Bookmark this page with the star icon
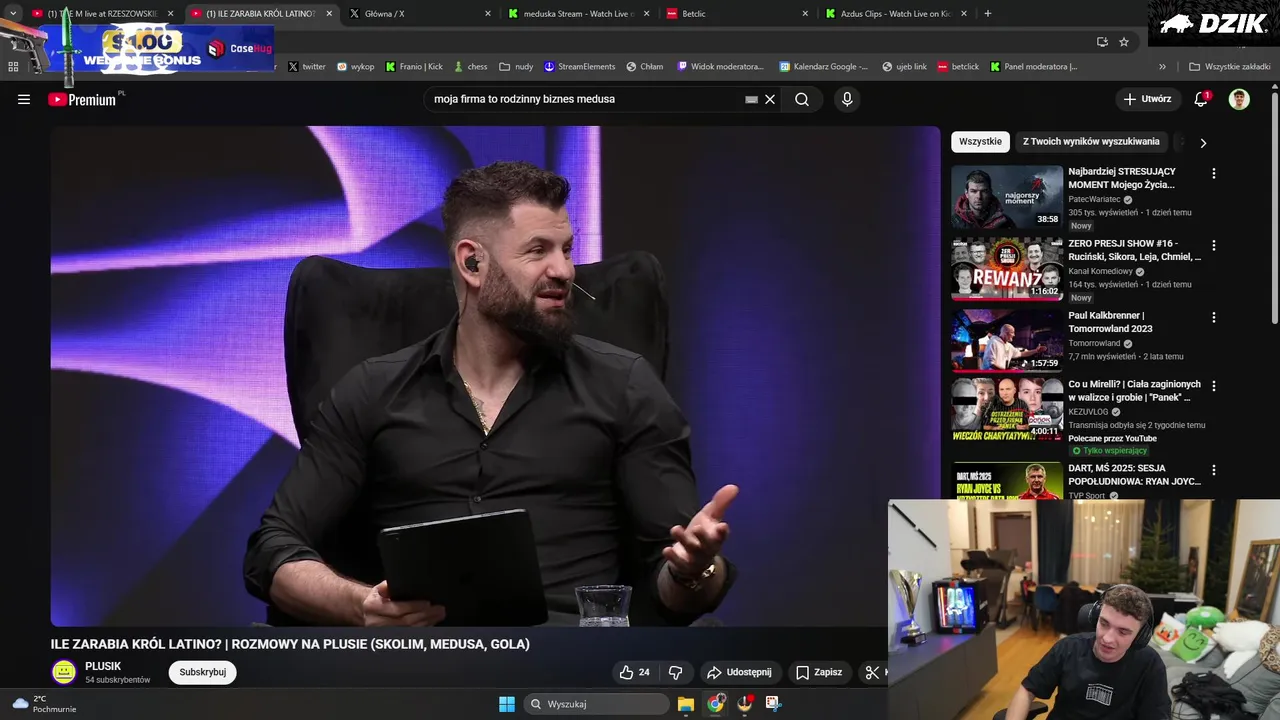Viewport: 1280px width, 720px height. point(1124,42)
